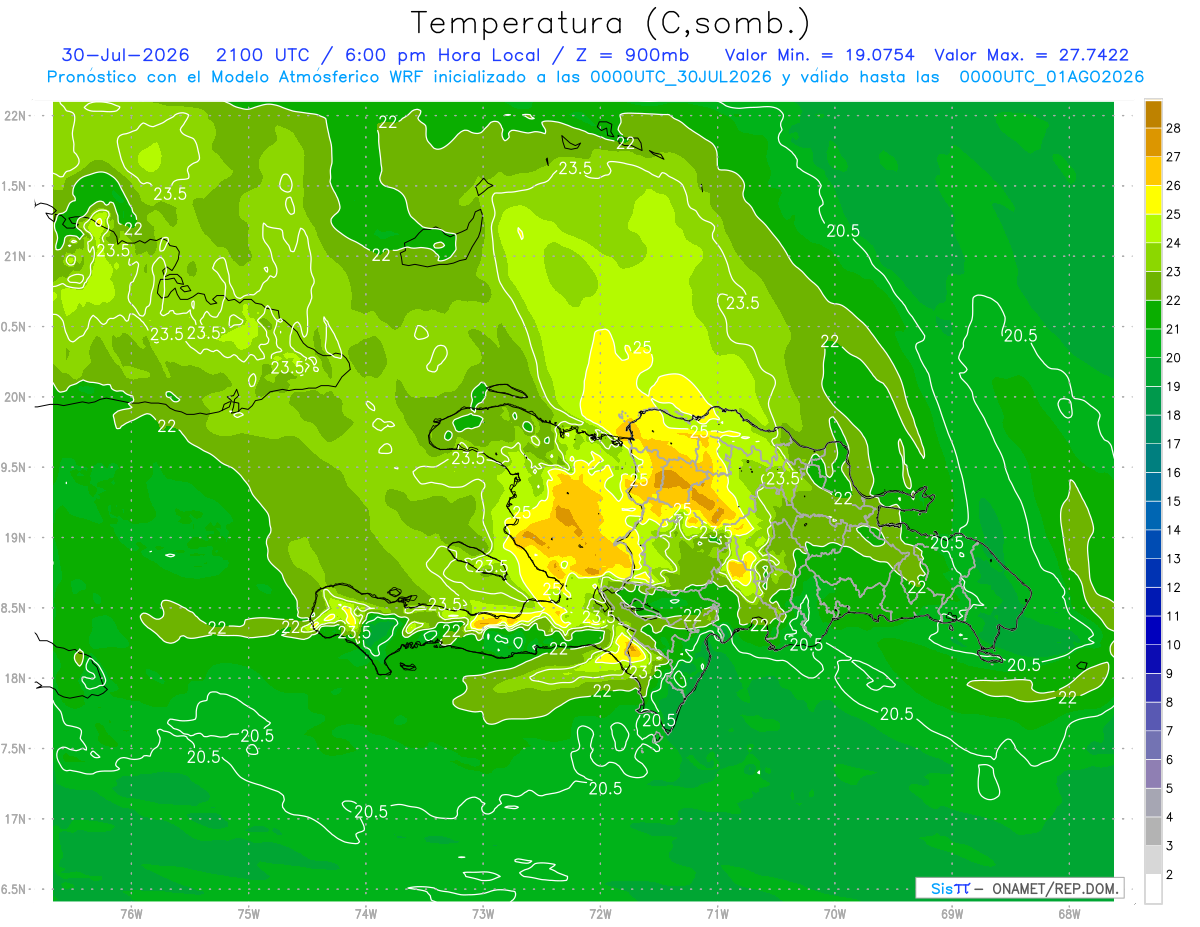1200x927 pixels.
Task: Pick the purple swatch between legend 5 and 6
Action: [1153, 774]
